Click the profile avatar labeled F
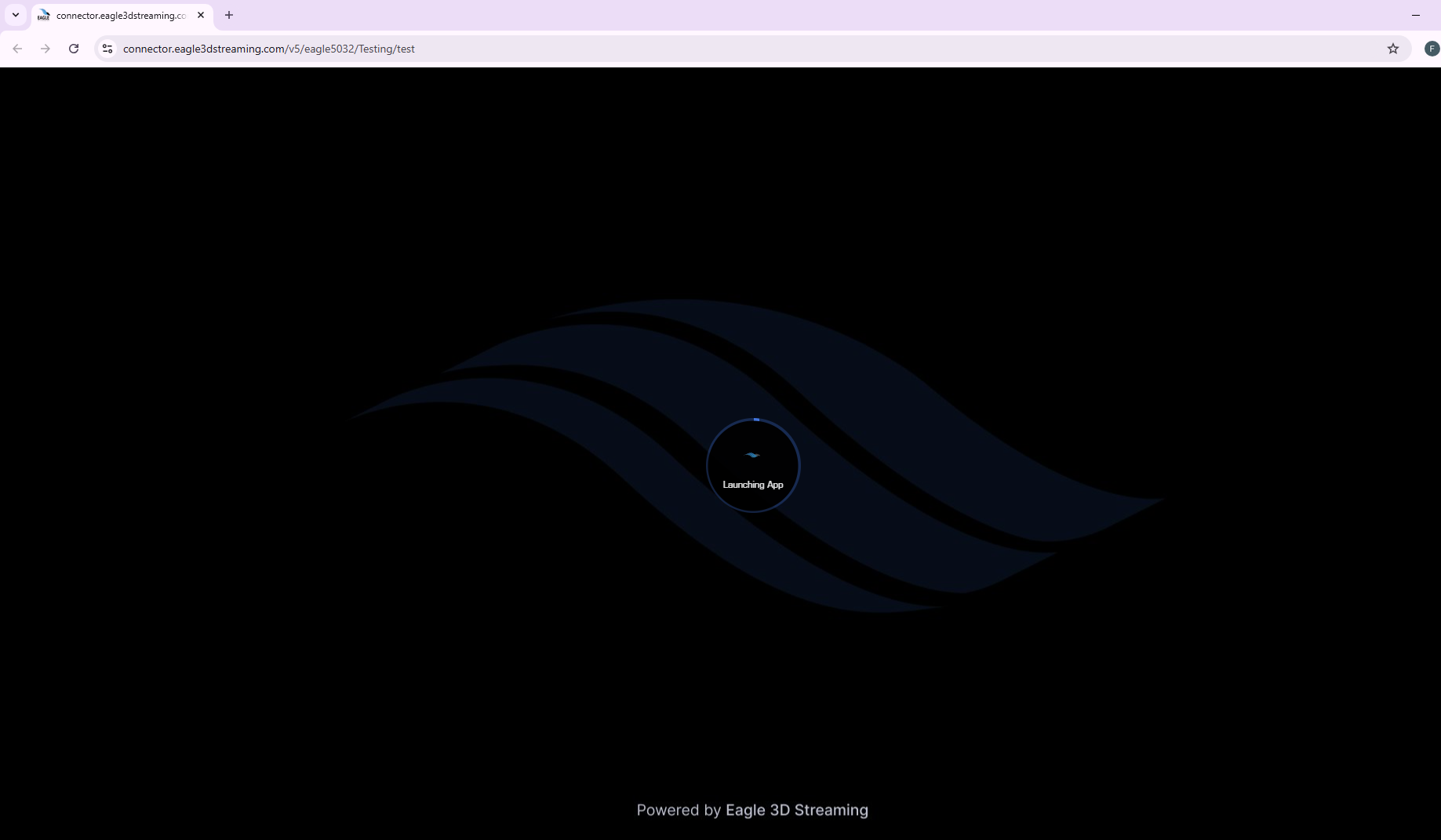Image resolution: width=1441 pixels, height=840 pixels. pos(1432,49)
